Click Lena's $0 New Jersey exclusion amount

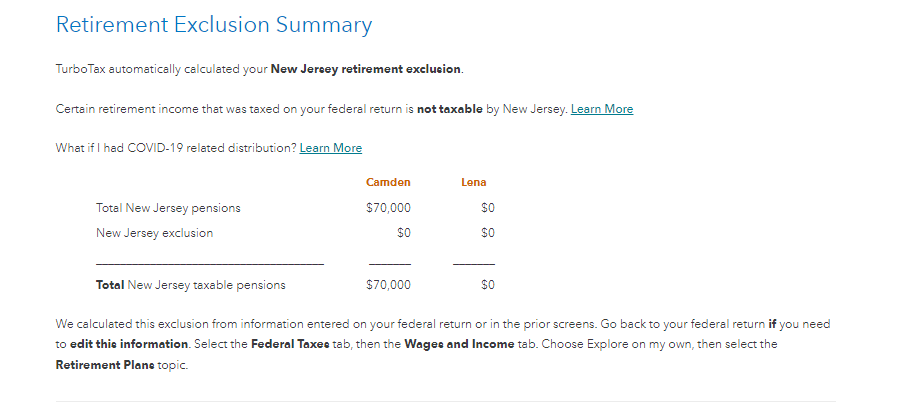pyautogui.click(x=488, y=233)
